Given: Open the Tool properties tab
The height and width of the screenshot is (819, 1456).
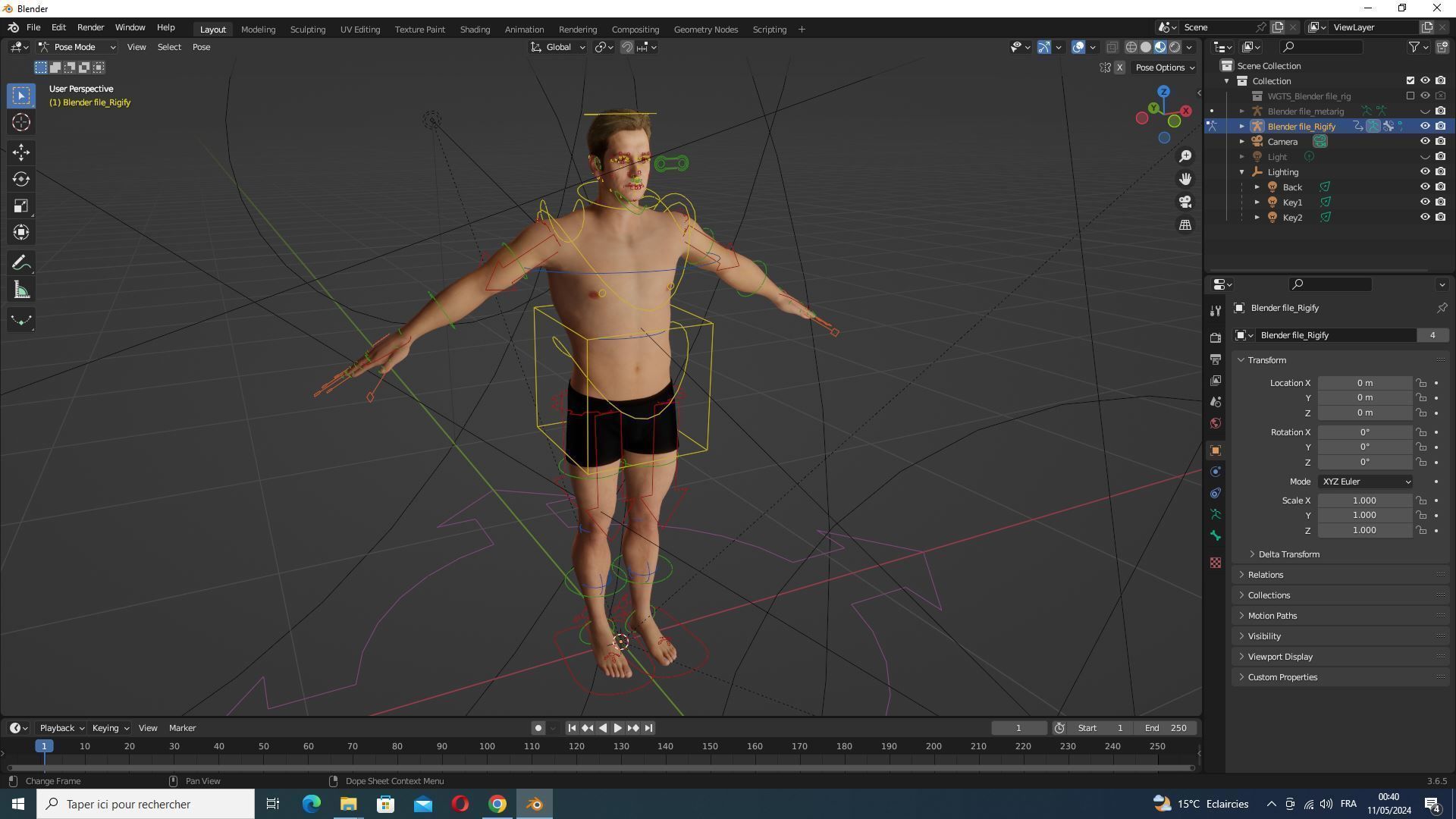Looking at the screenshot, I should [x=1216, y=311].
